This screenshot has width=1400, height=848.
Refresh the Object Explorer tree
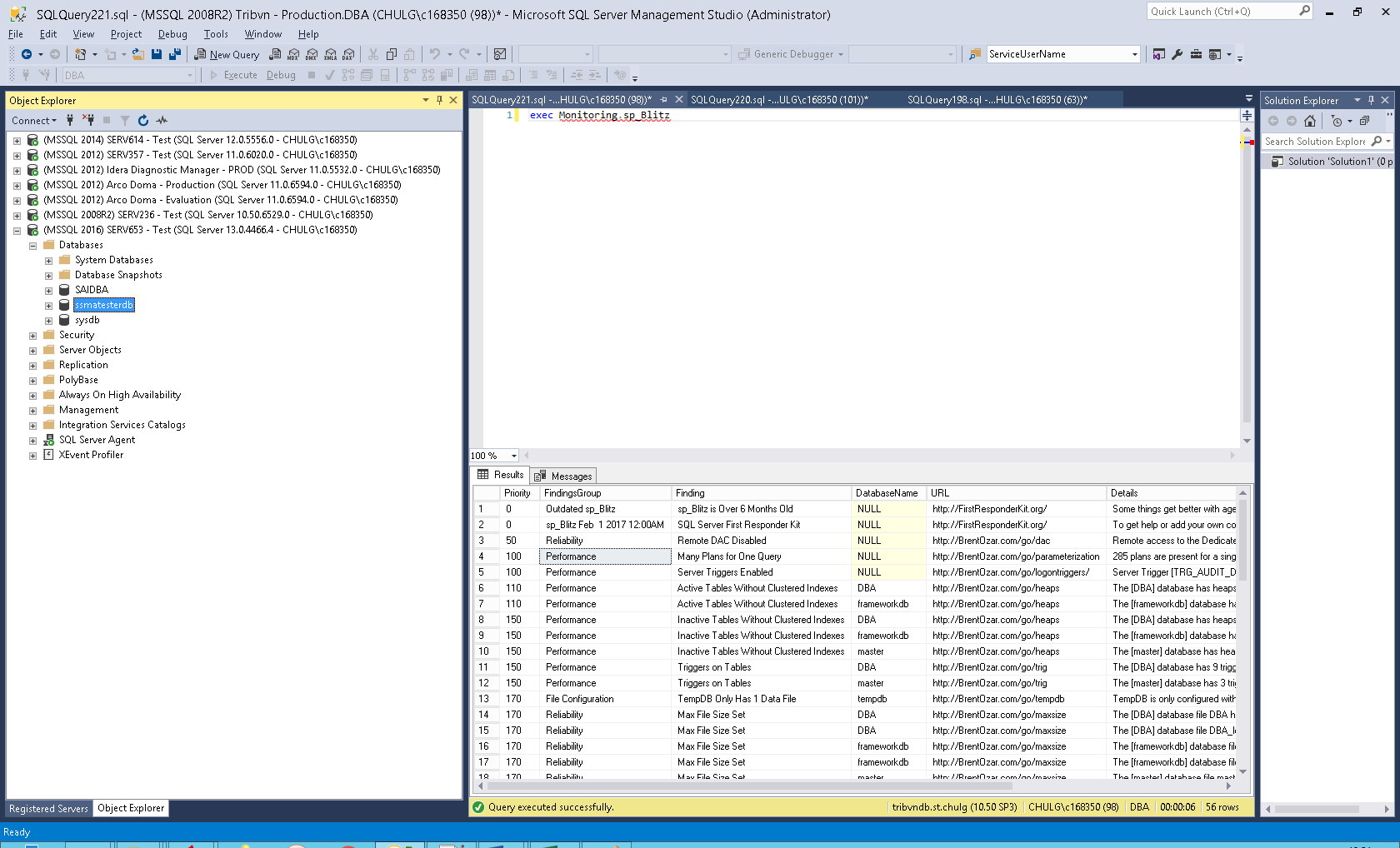tap(143, 120)
